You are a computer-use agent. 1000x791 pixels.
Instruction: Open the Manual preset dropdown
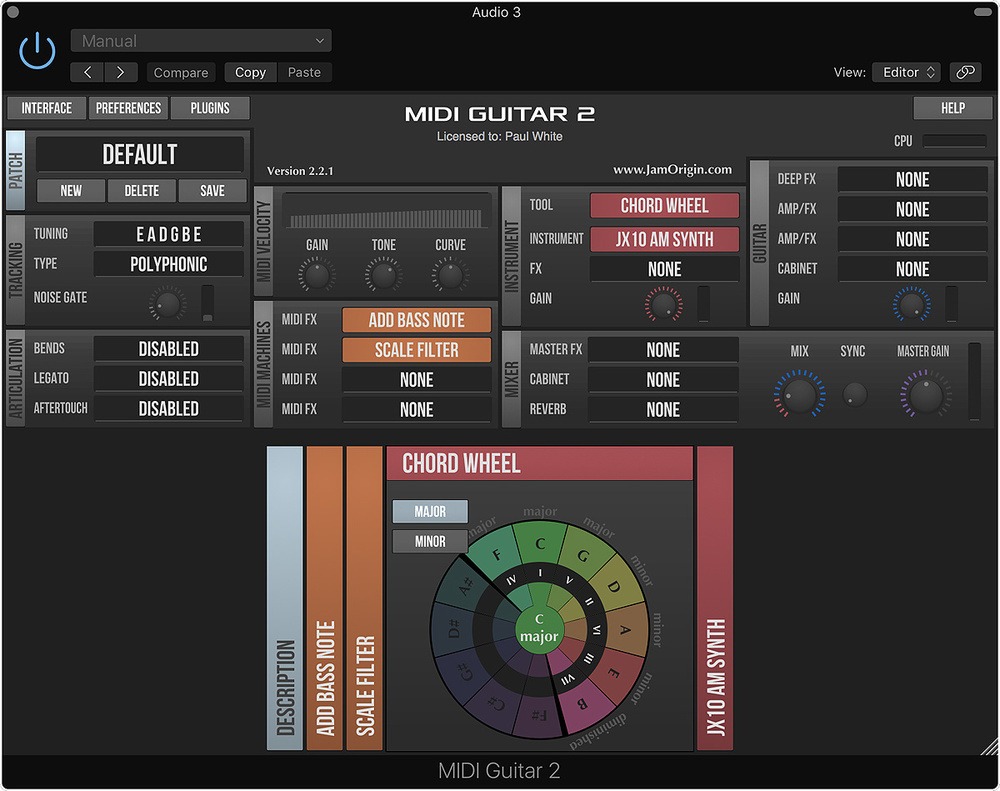201,41
